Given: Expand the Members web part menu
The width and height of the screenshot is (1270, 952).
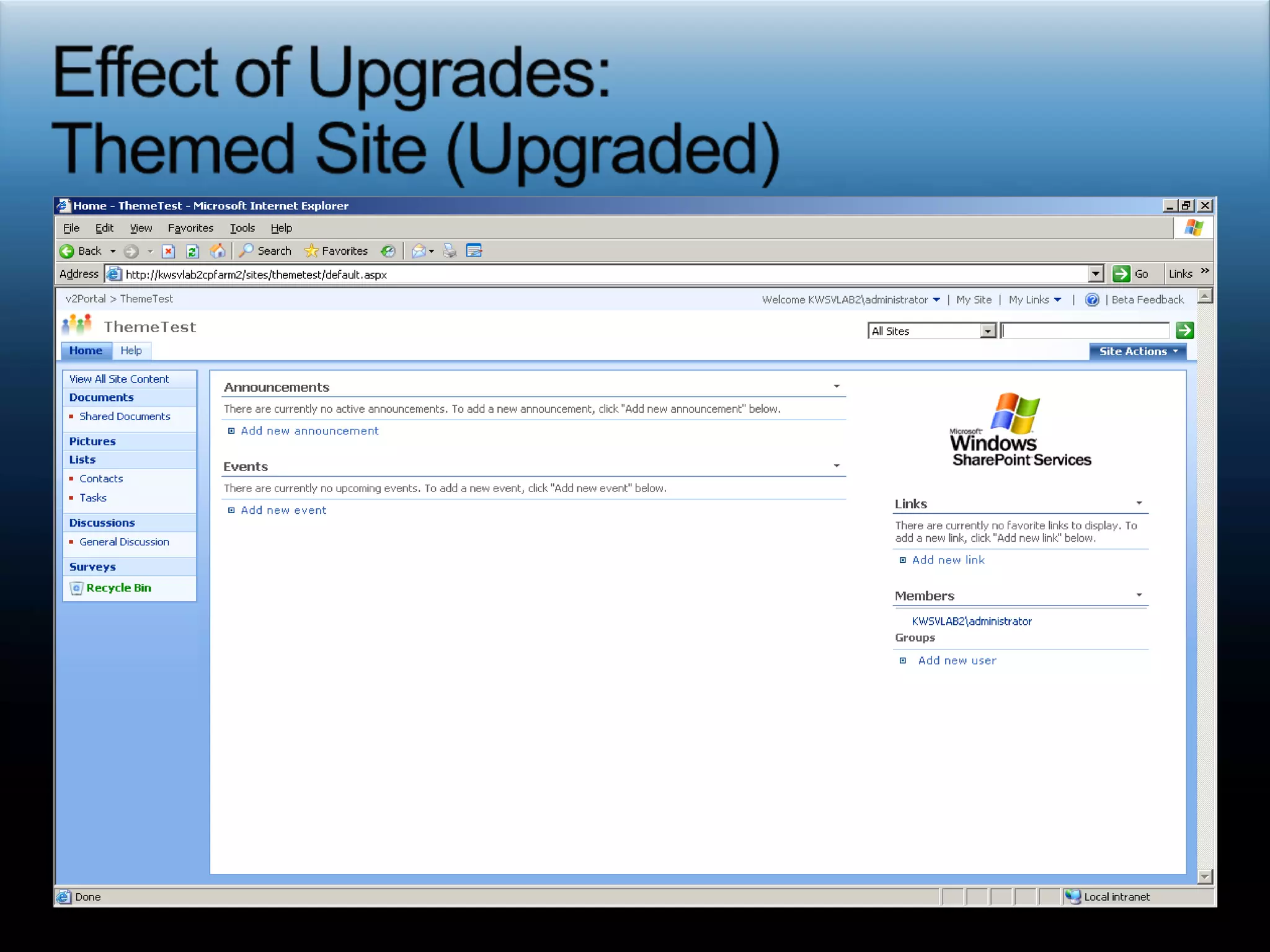Looking at the screenshot, I should (1139, 595).
